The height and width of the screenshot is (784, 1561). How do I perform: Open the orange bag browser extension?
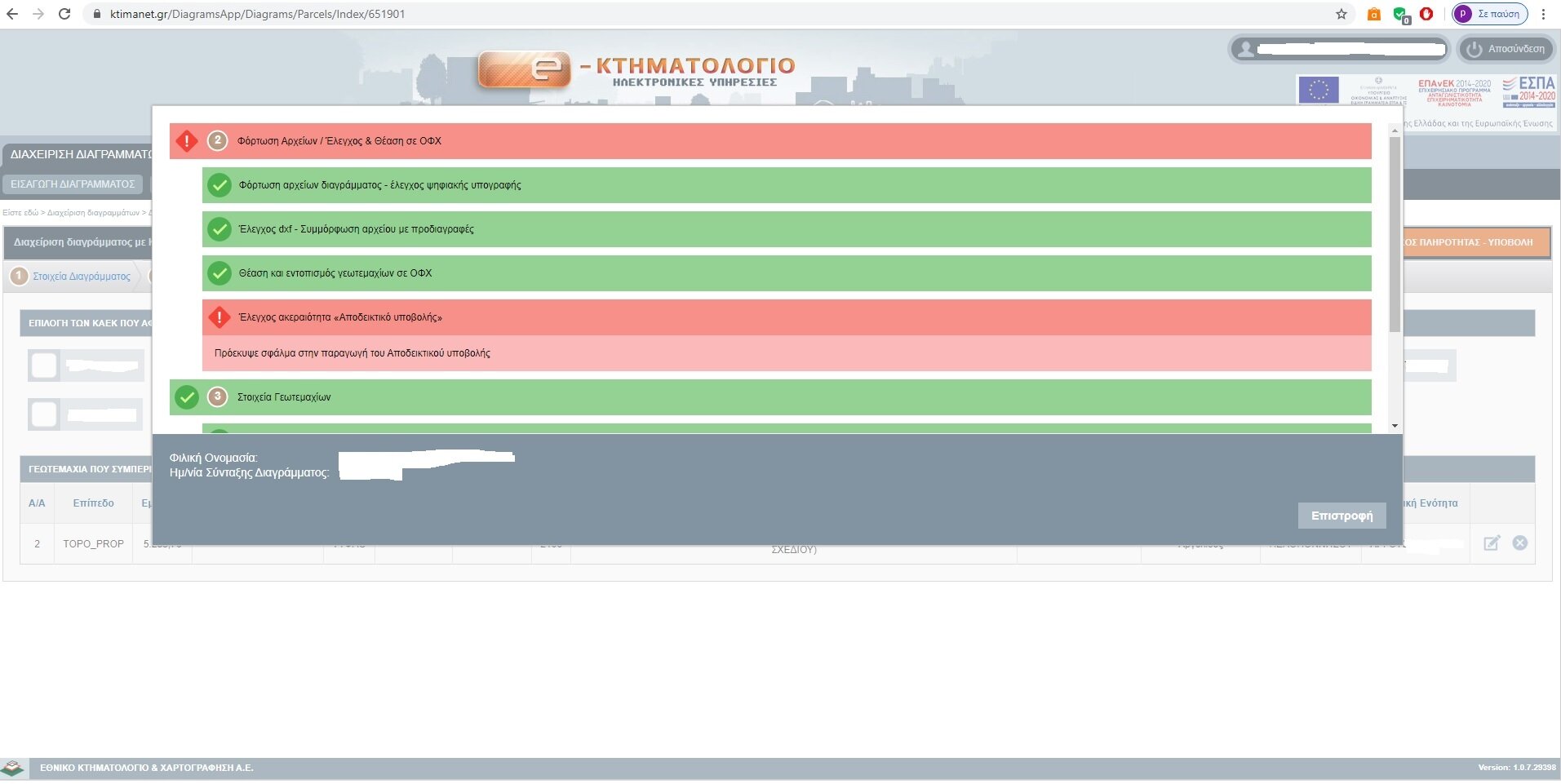coord(1374,14)
